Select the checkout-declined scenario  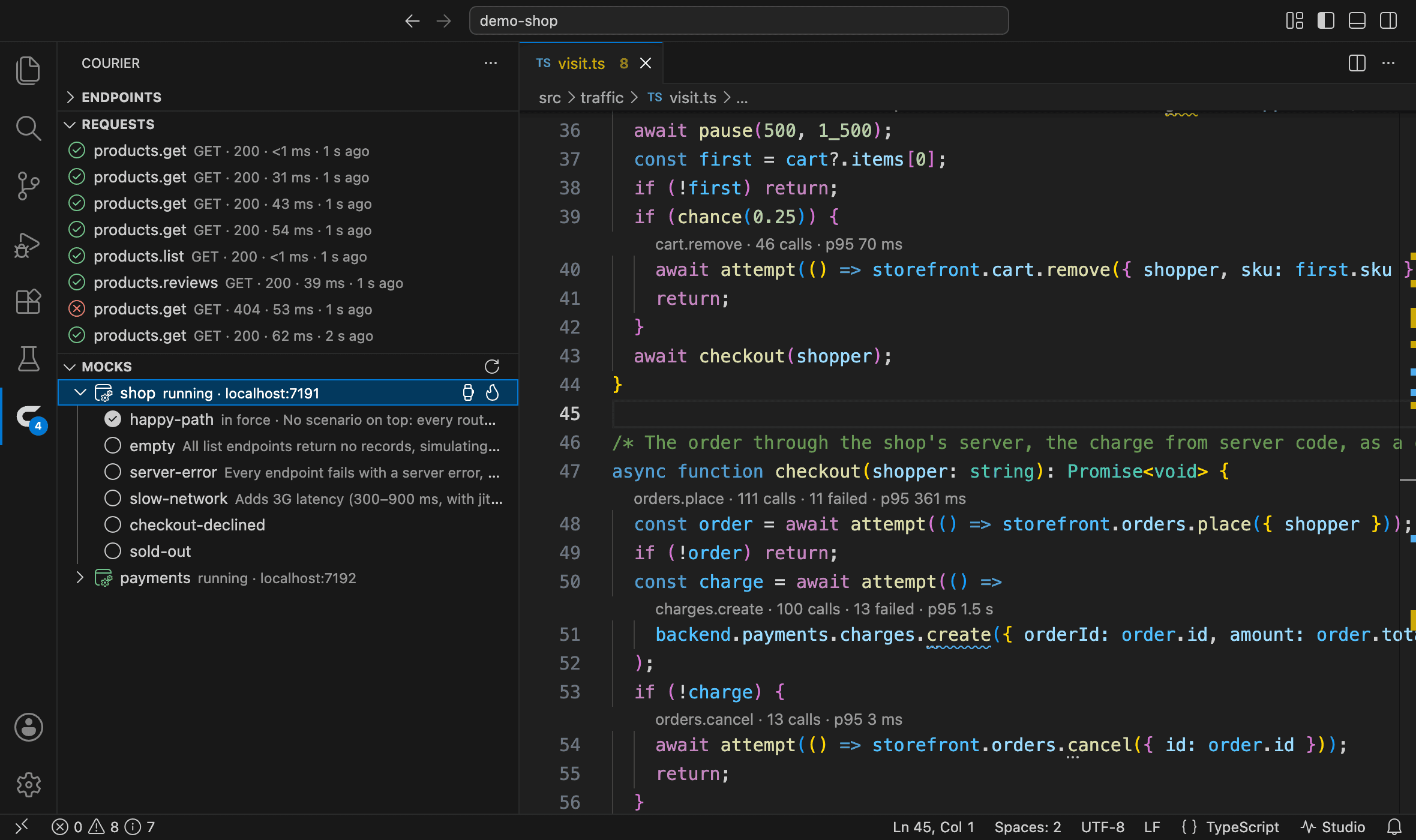pos(288,525)
